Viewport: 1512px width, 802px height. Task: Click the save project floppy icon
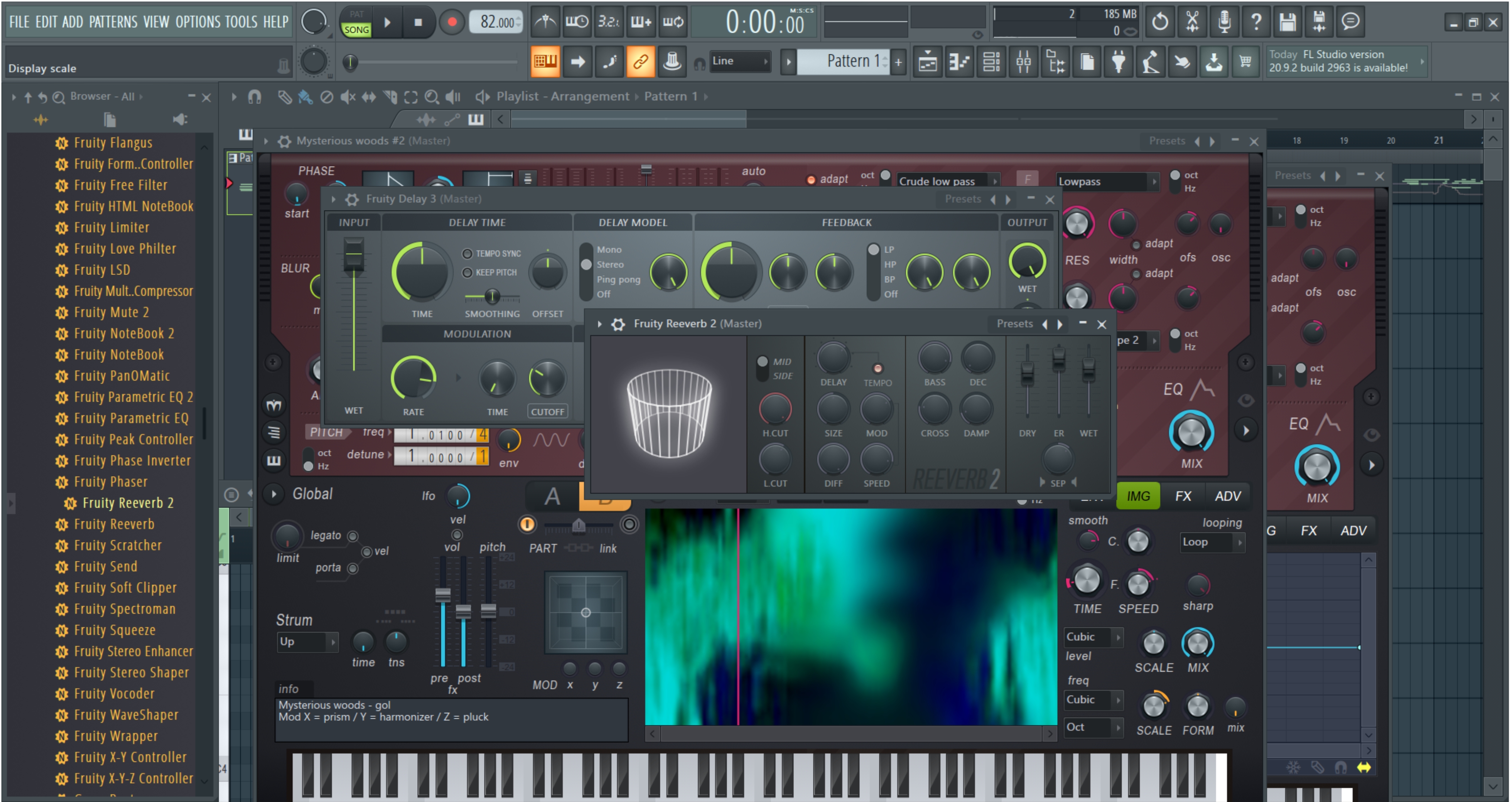[x=1287, y=22]
